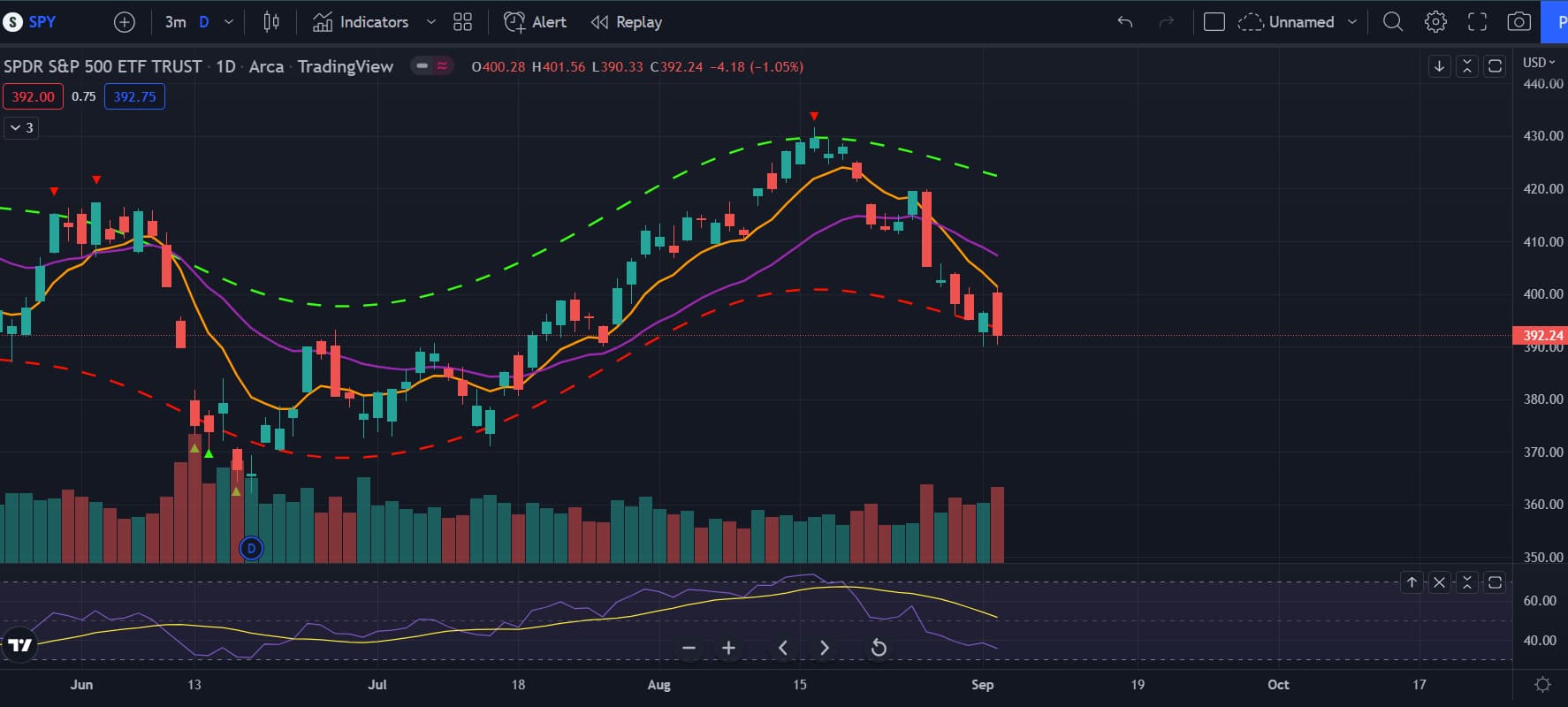This screenshot has height=707, width=1568.
Task: Open the Indicators dialog
Action: (361, 22)
